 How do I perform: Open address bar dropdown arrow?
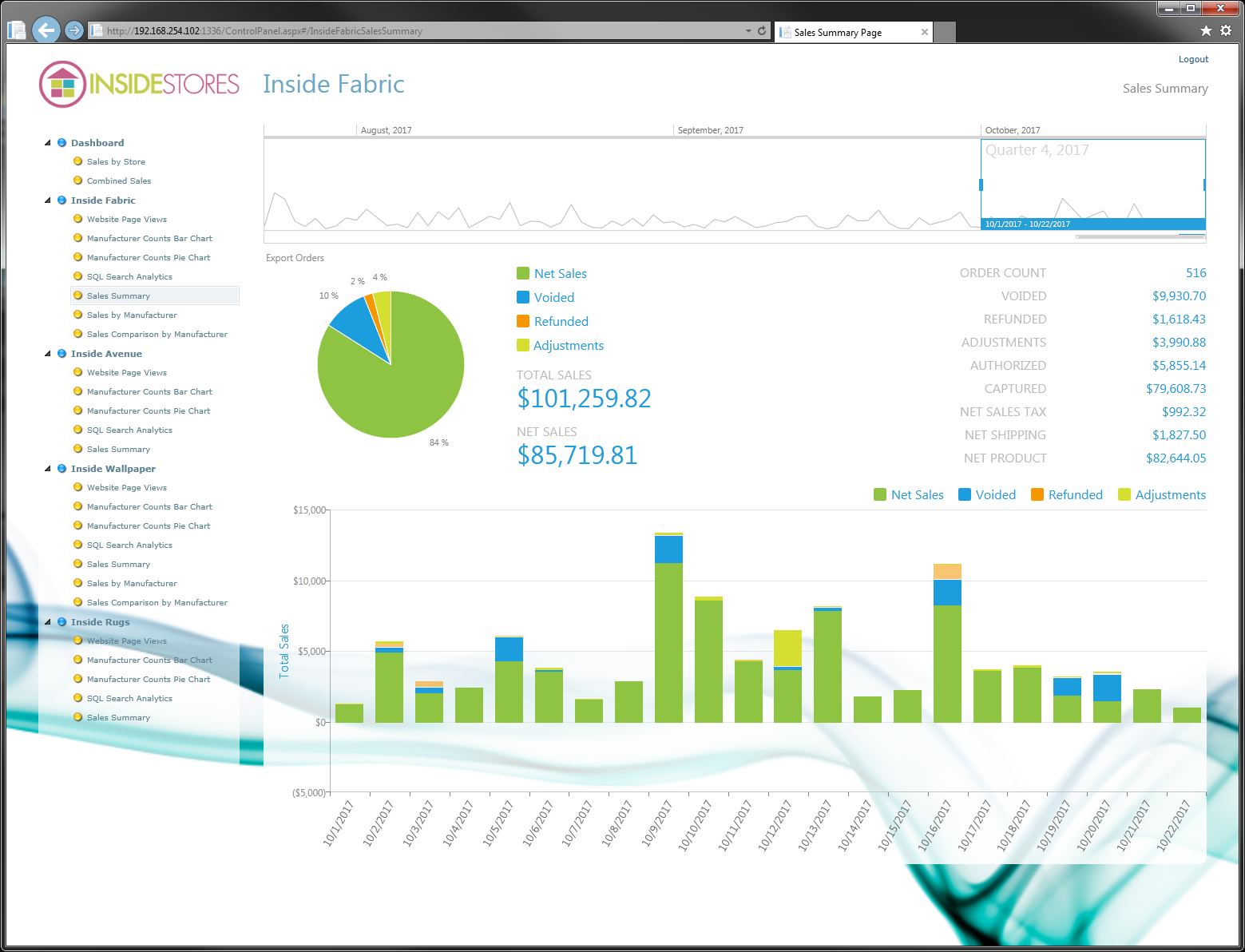point(748,31)
